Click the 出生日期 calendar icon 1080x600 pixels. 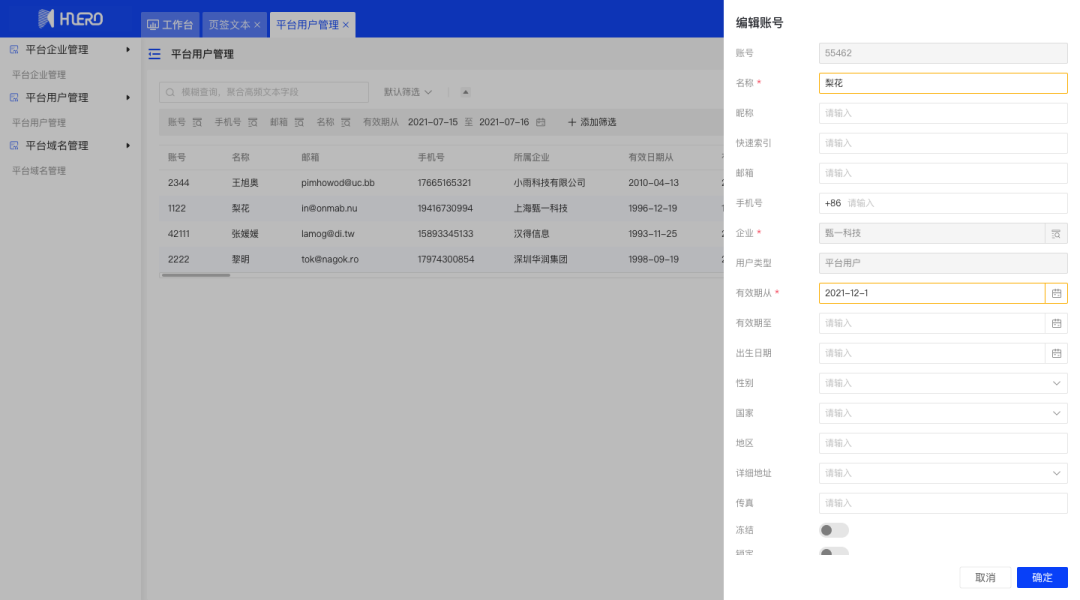point(1056,353)
